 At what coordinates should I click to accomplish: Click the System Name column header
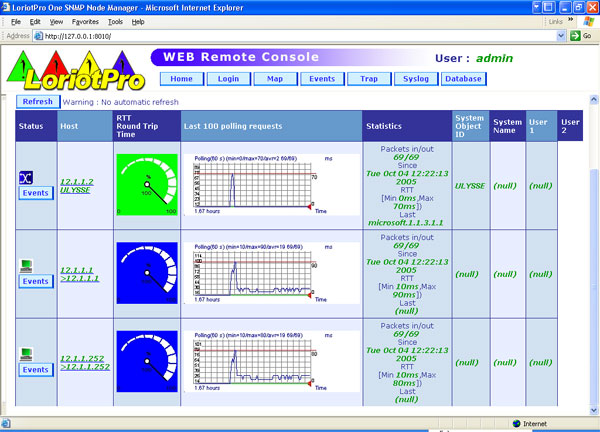pos(507,126)
